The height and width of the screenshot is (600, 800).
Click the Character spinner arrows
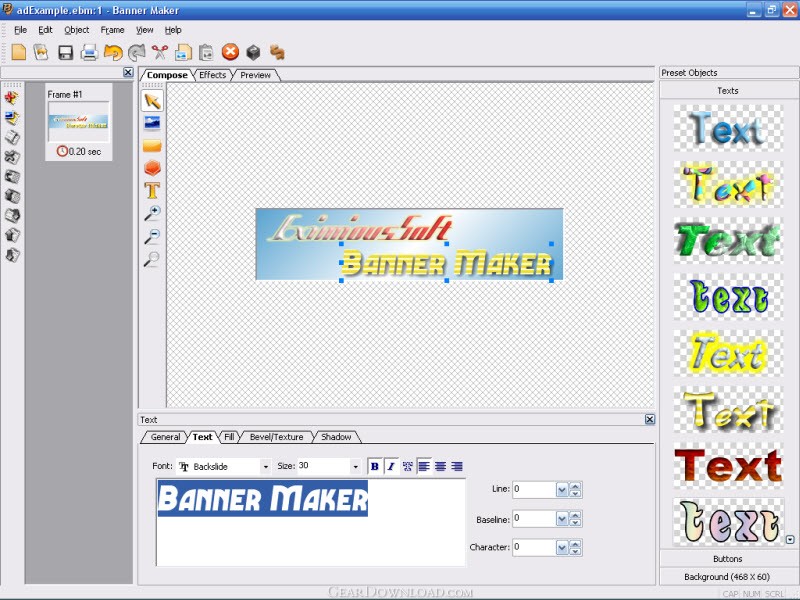[x=575, y=547]
